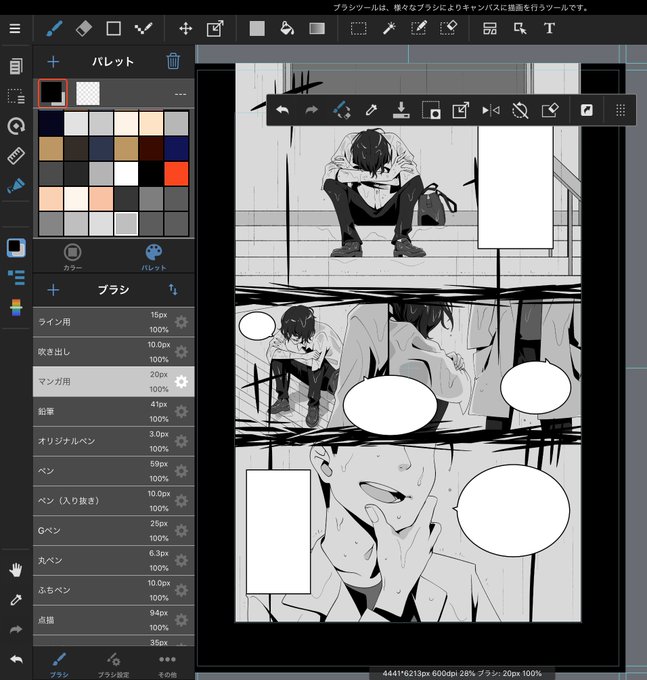
Task: Click redo arrow in left sidebar
Action: 16,630
